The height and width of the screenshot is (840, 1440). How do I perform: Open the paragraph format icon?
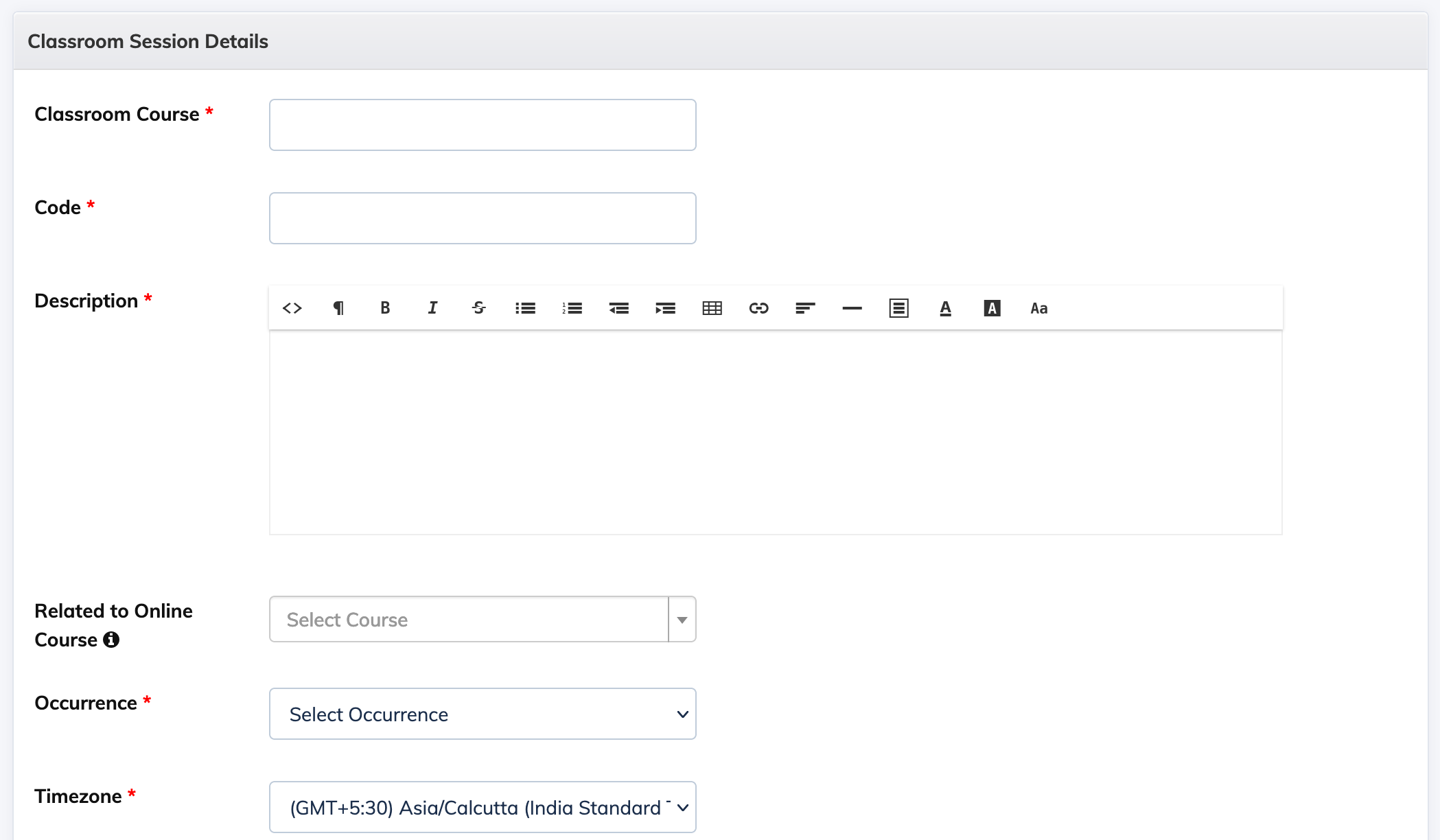pyautogui.click(x=339, y=308)
